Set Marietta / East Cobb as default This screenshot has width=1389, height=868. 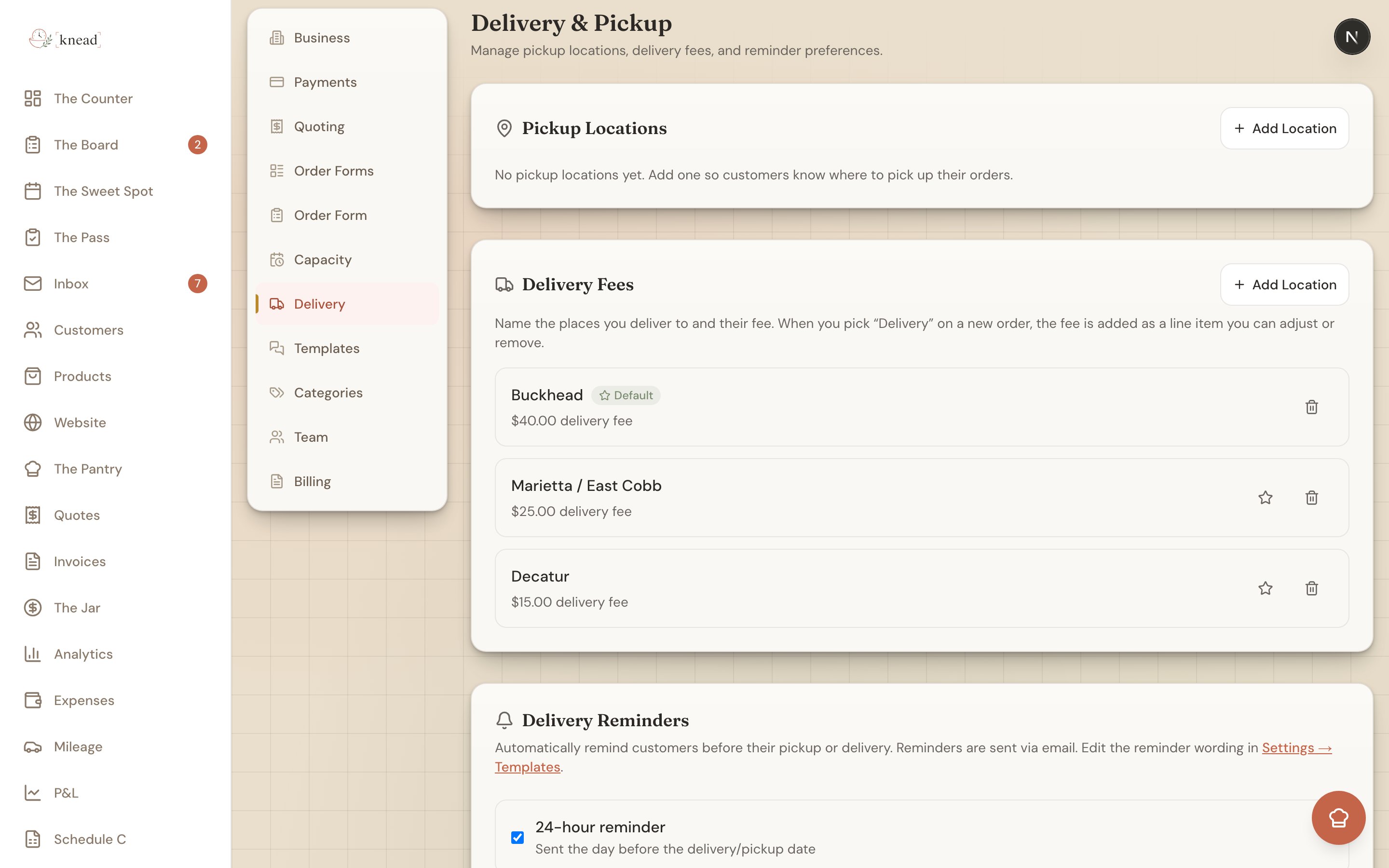coord(1265,498)
